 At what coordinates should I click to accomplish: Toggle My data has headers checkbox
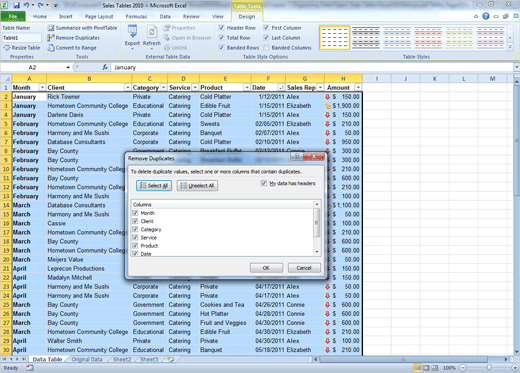264,183
